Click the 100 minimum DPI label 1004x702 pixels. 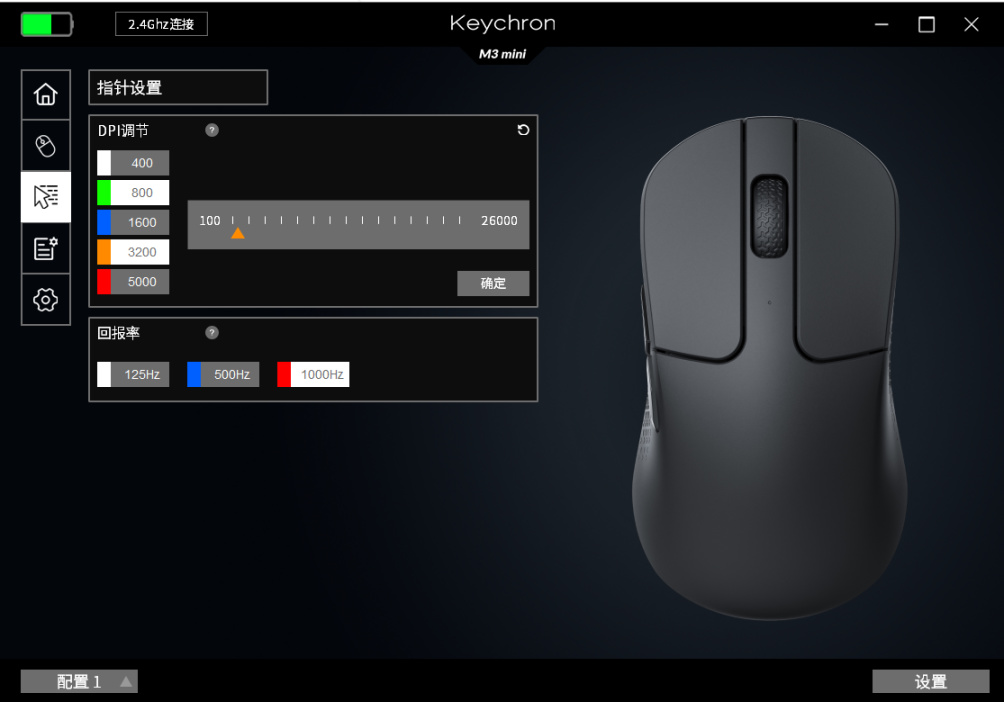tap(209, 220)
